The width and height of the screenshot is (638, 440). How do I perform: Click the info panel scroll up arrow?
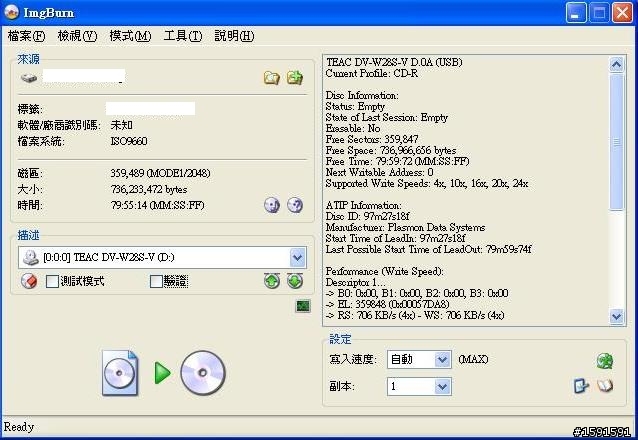point(616,64)
